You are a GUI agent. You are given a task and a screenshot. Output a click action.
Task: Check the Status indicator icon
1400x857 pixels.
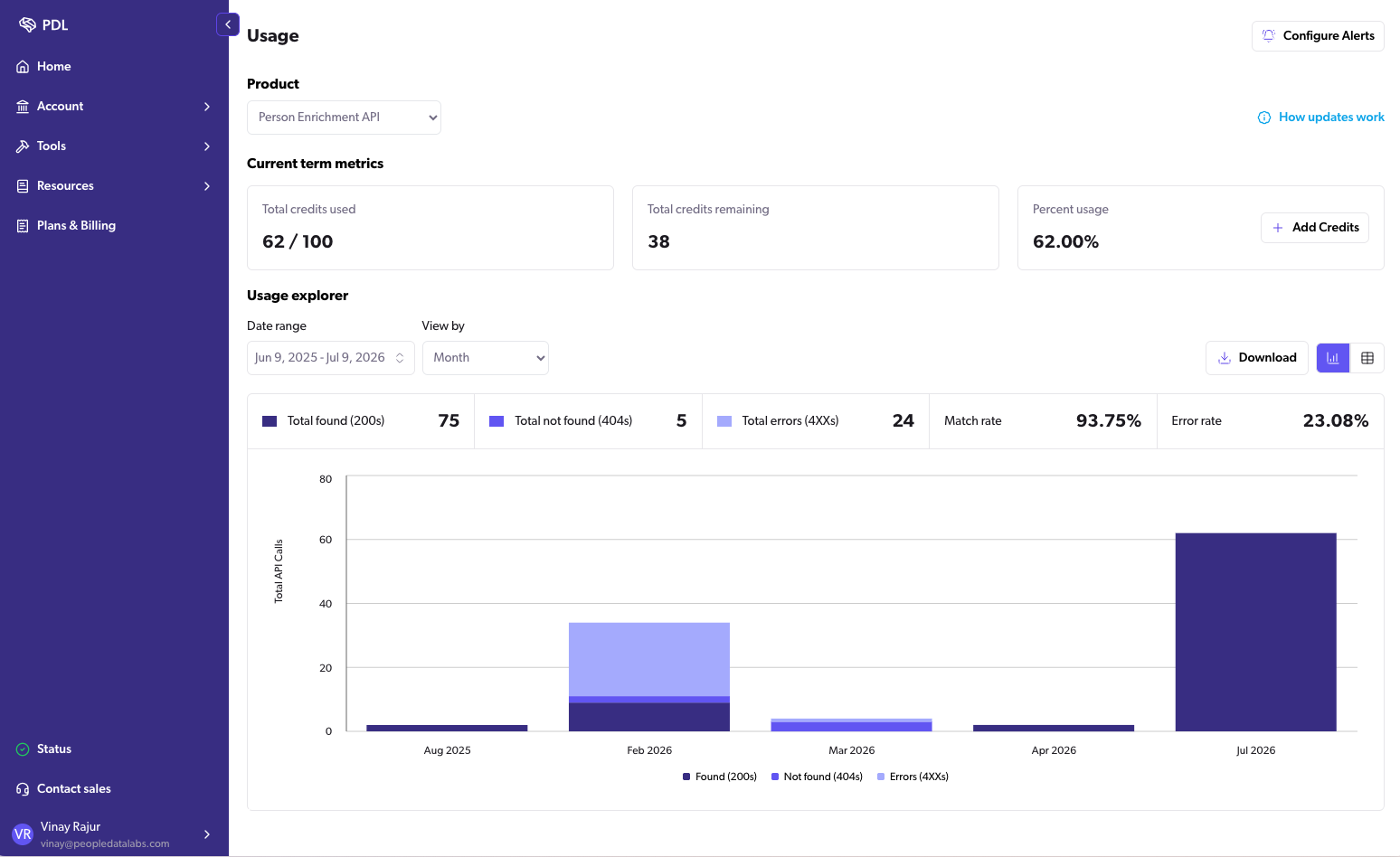23,749
